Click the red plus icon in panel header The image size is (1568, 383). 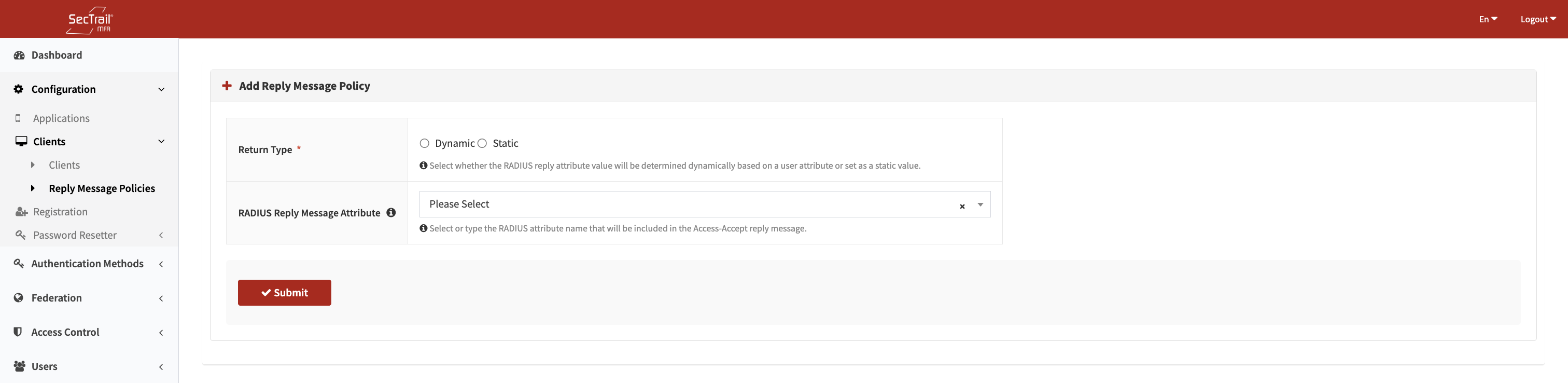click(227, 86)
